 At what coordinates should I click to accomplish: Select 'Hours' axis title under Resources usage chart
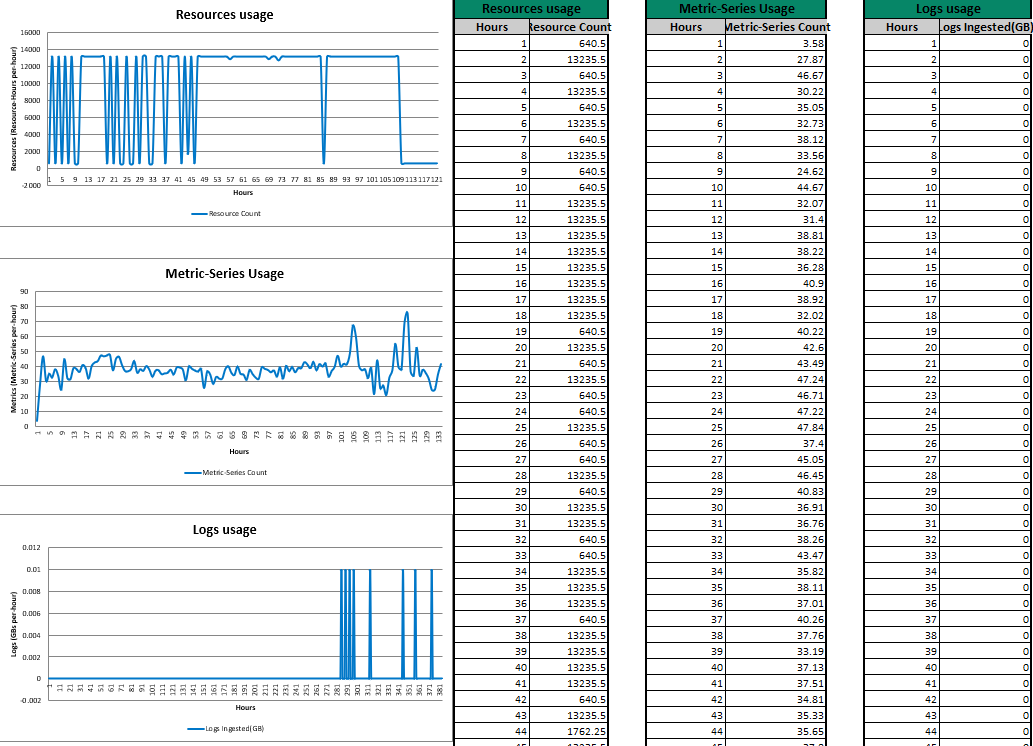click(x=242, y=192)
